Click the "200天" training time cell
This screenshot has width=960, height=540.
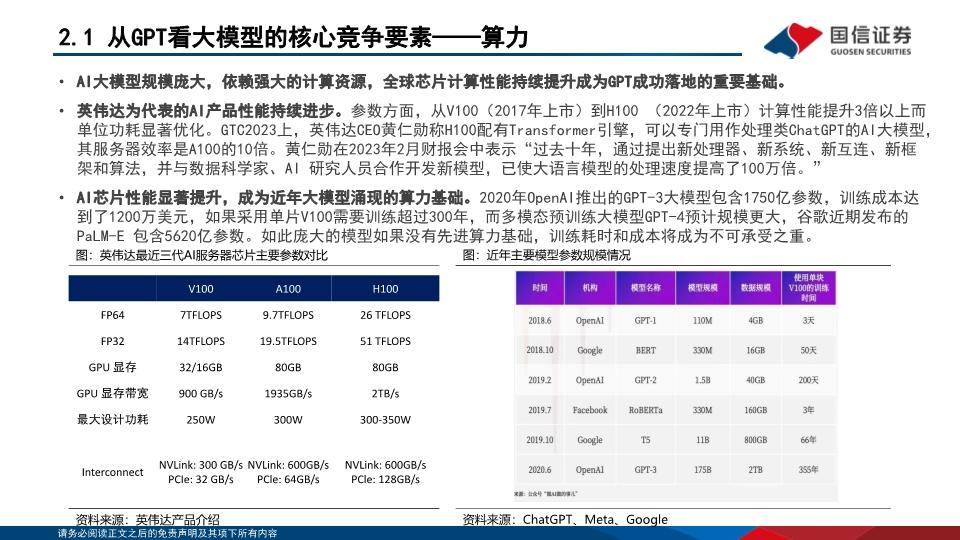[808, 380]
